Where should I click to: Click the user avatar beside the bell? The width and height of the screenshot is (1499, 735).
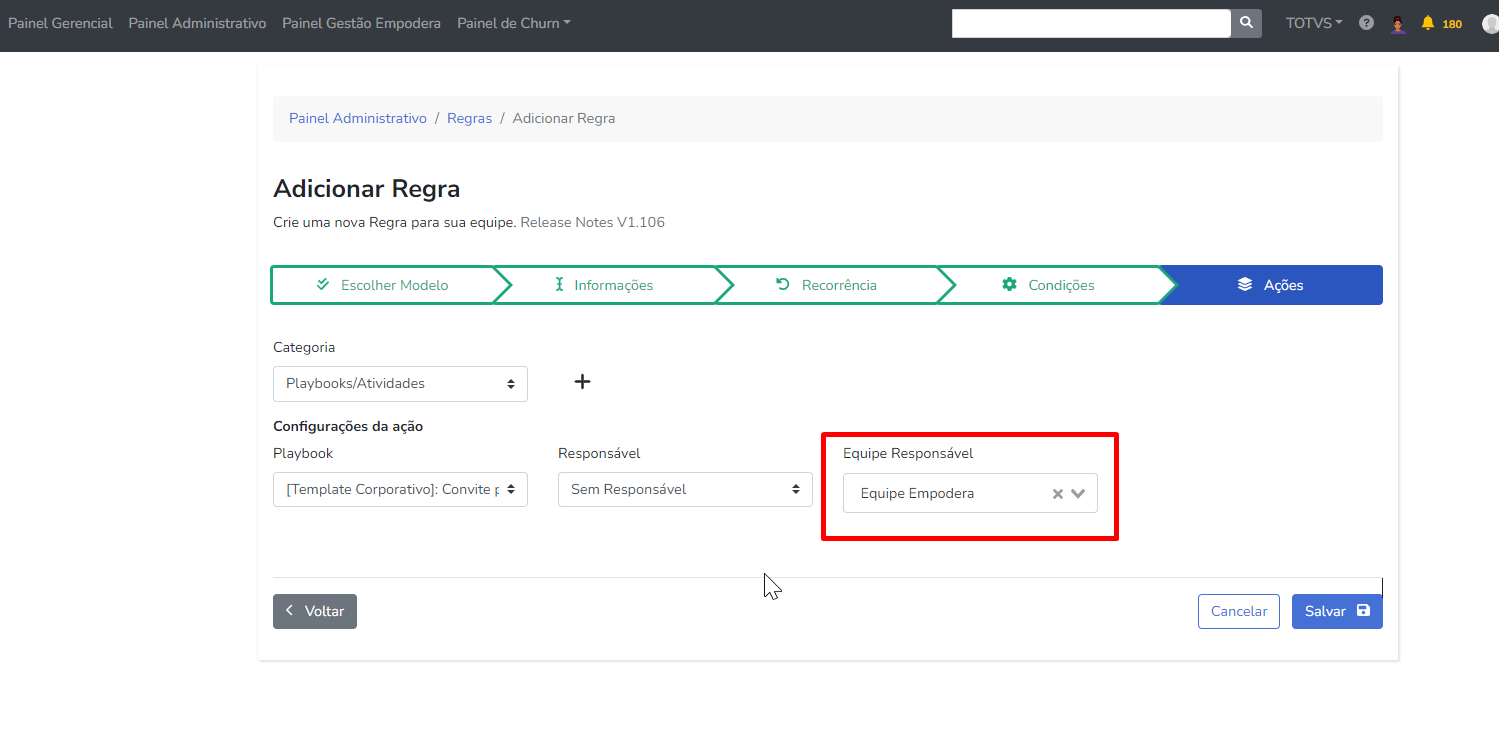[x=1398, y=23]
